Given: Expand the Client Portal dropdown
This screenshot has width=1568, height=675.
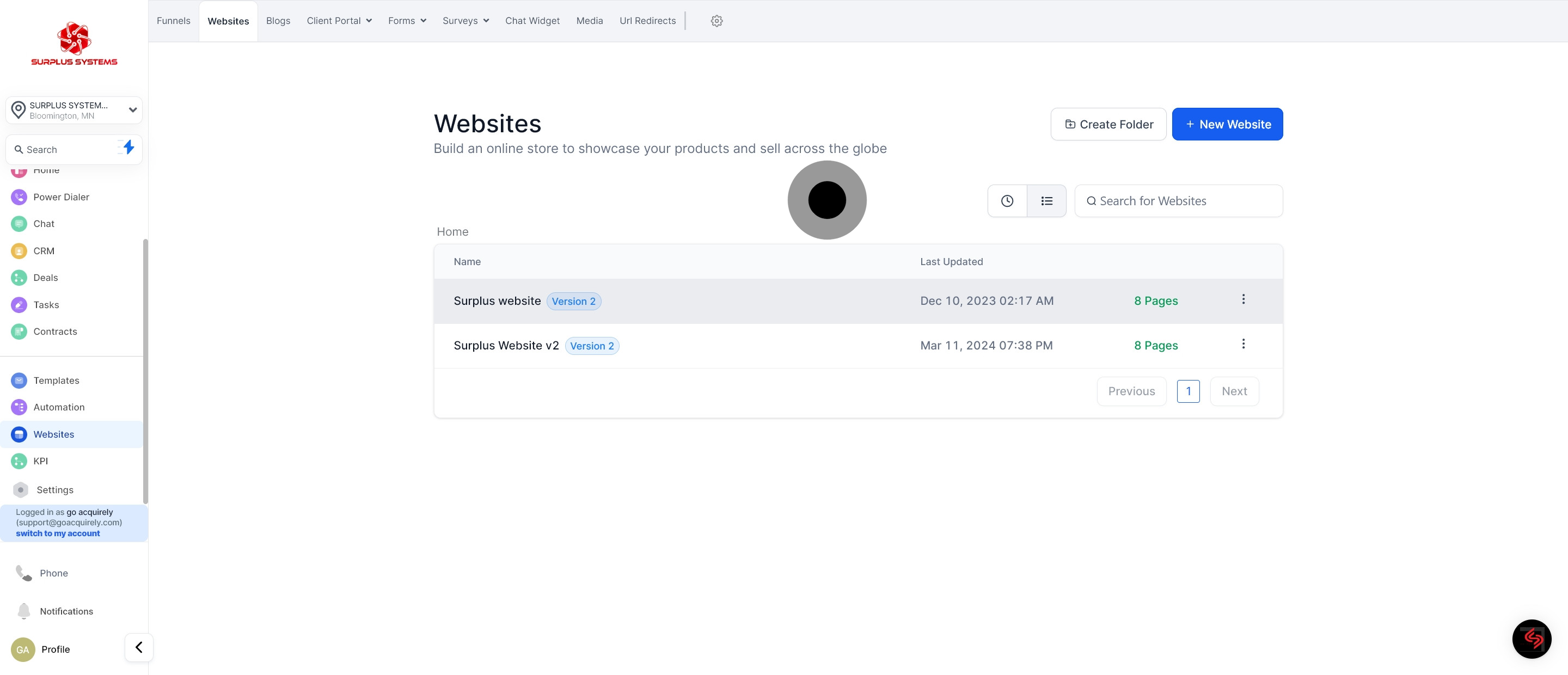Looking at the screenshot, I should [339, 21].
